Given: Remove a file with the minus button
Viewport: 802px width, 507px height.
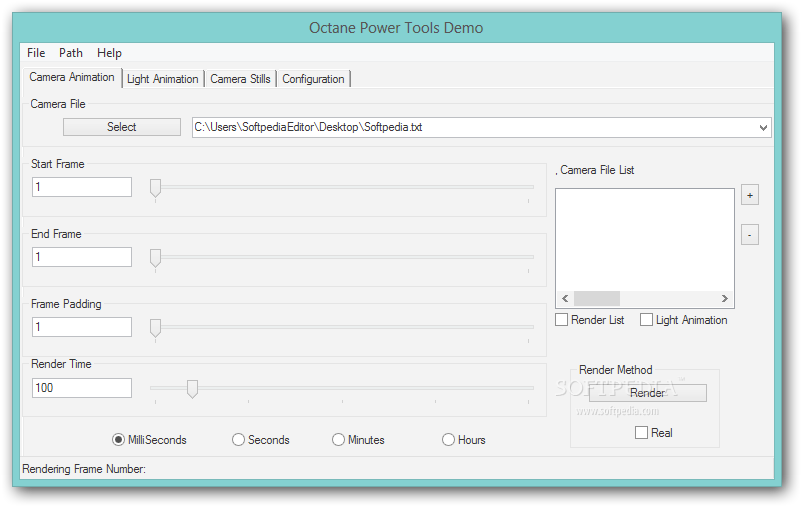Looking at the screenshot, I should tap(750, 235).
